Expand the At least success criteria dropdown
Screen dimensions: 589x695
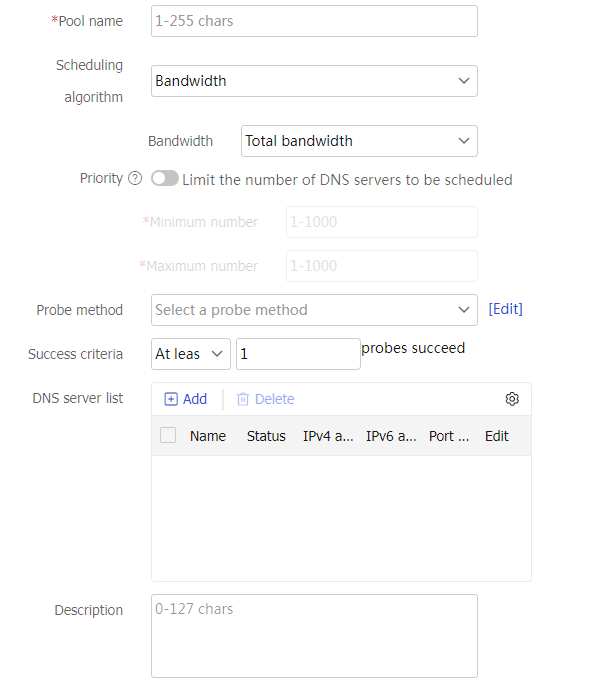(x=191, y=354)
